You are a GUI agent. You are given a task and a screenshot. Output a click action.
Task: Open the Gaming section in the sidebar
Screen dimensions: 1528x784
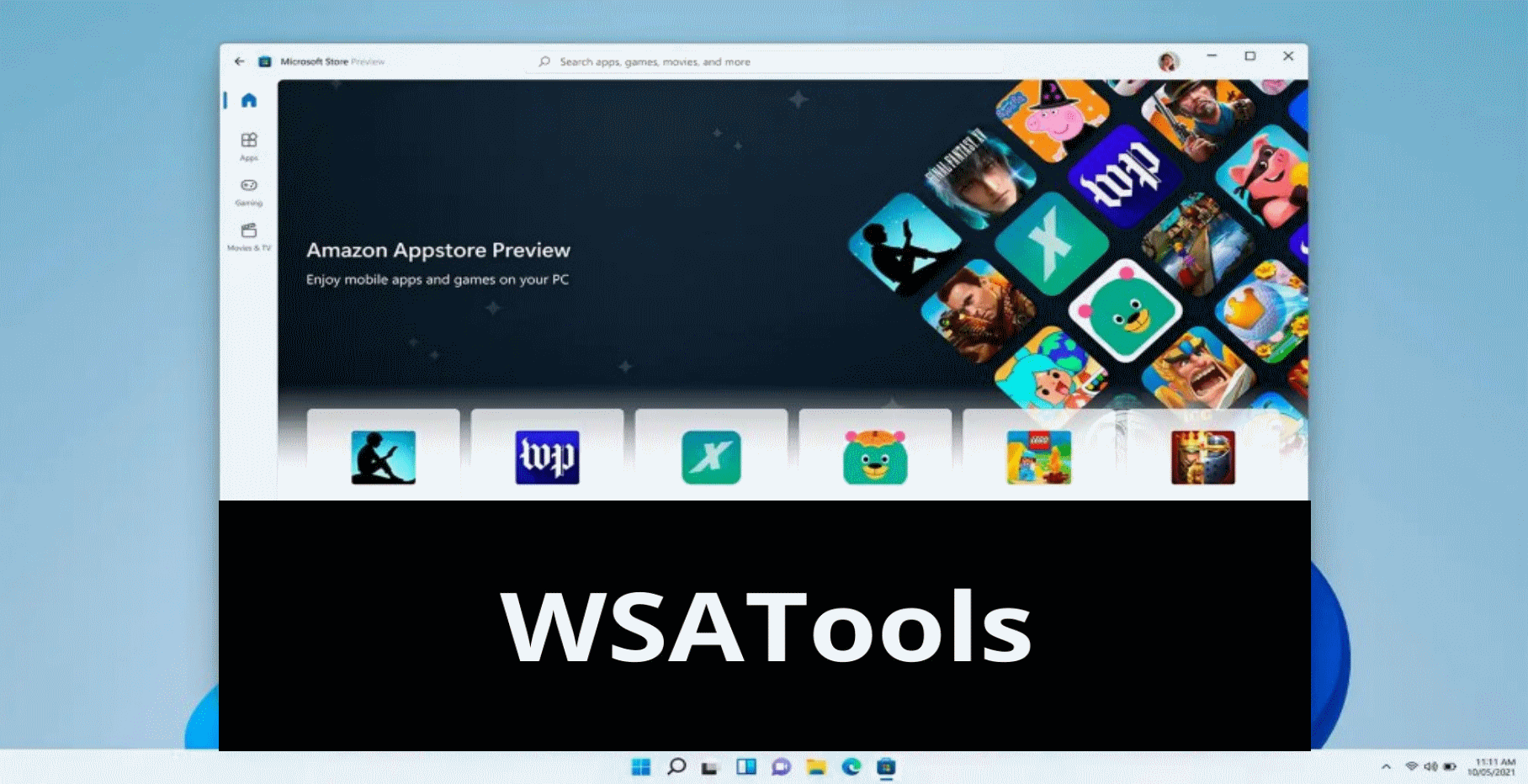tap(249, 192)
